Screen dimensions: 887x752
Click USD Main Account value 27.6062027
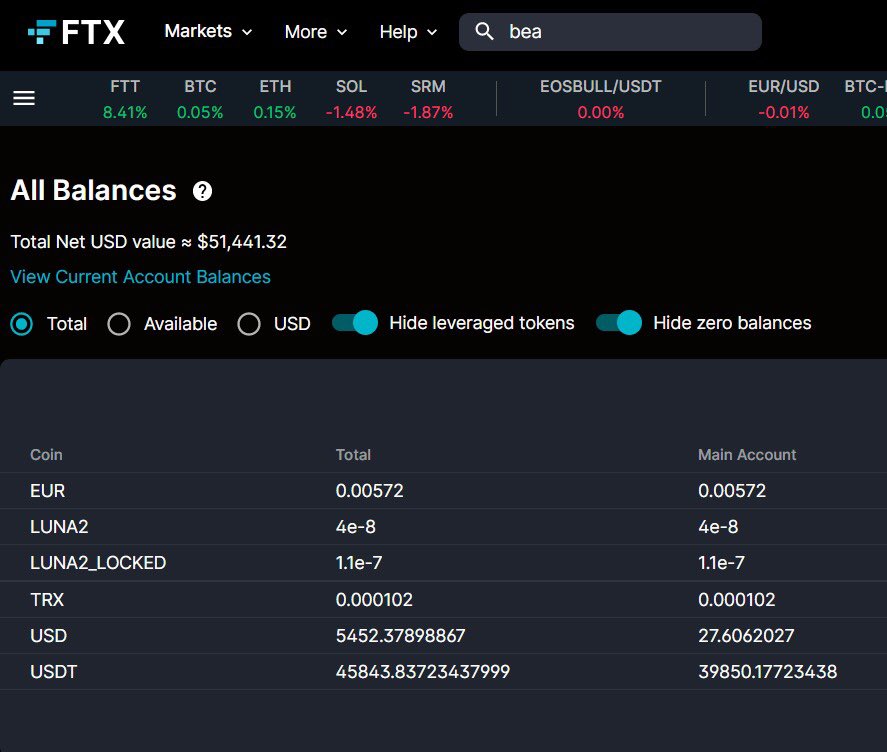point(746,635)
